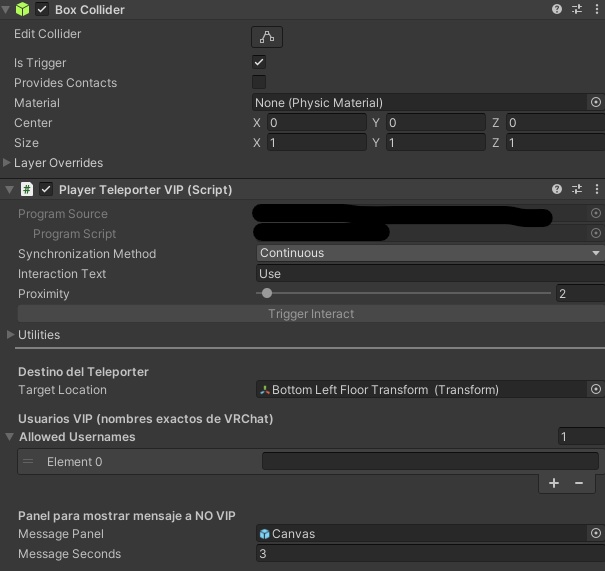This screenshot has width=605, height=571.
Task: Expand the Utilities foldout
Action: coord(10,334)
